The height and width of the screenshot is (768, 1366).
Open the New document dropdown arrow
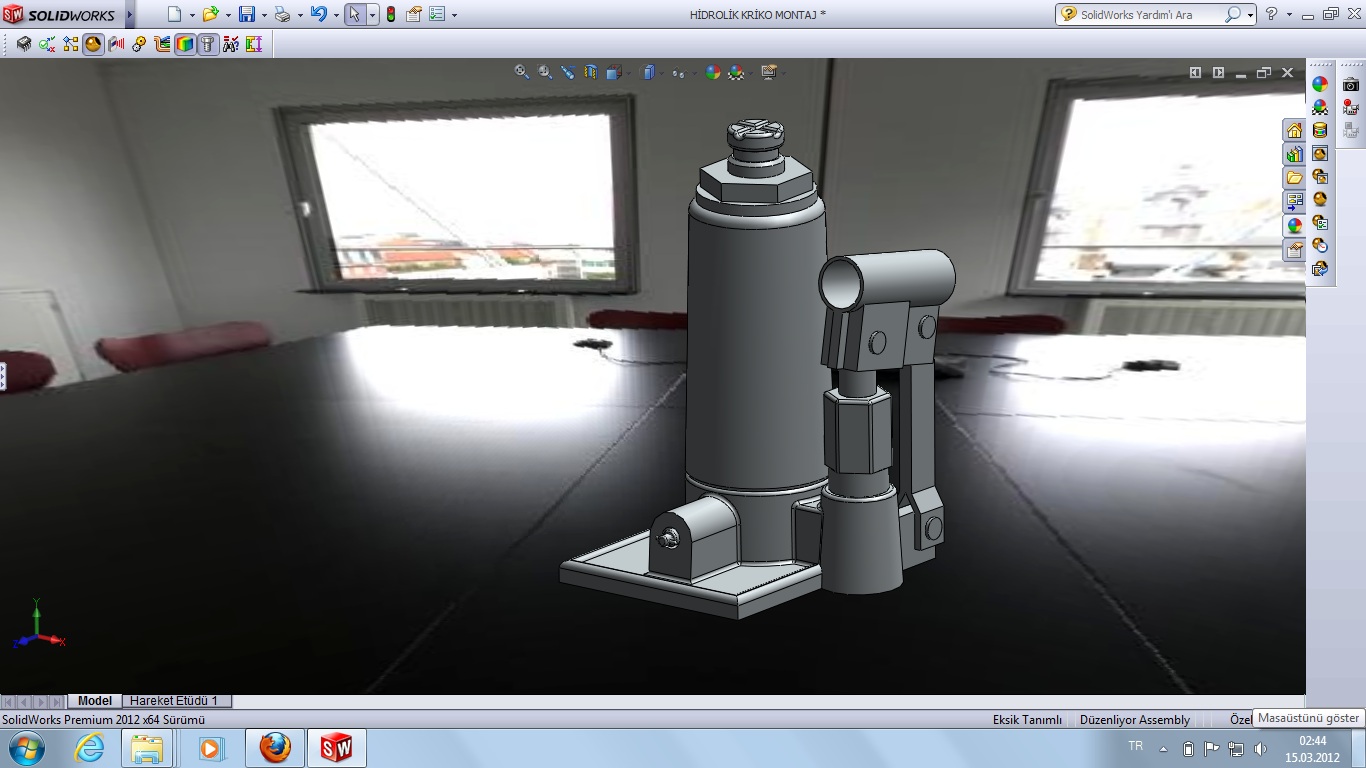coord(191,15)
